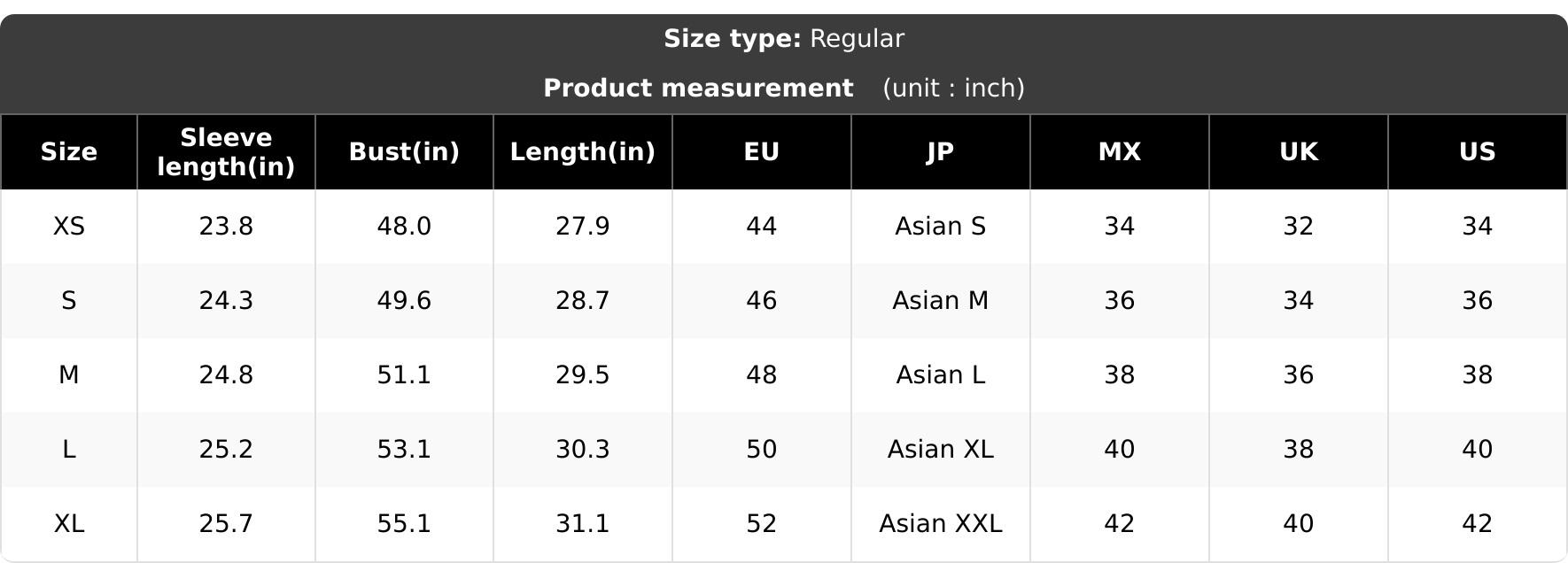Select the XS size row label

[69, 227]
